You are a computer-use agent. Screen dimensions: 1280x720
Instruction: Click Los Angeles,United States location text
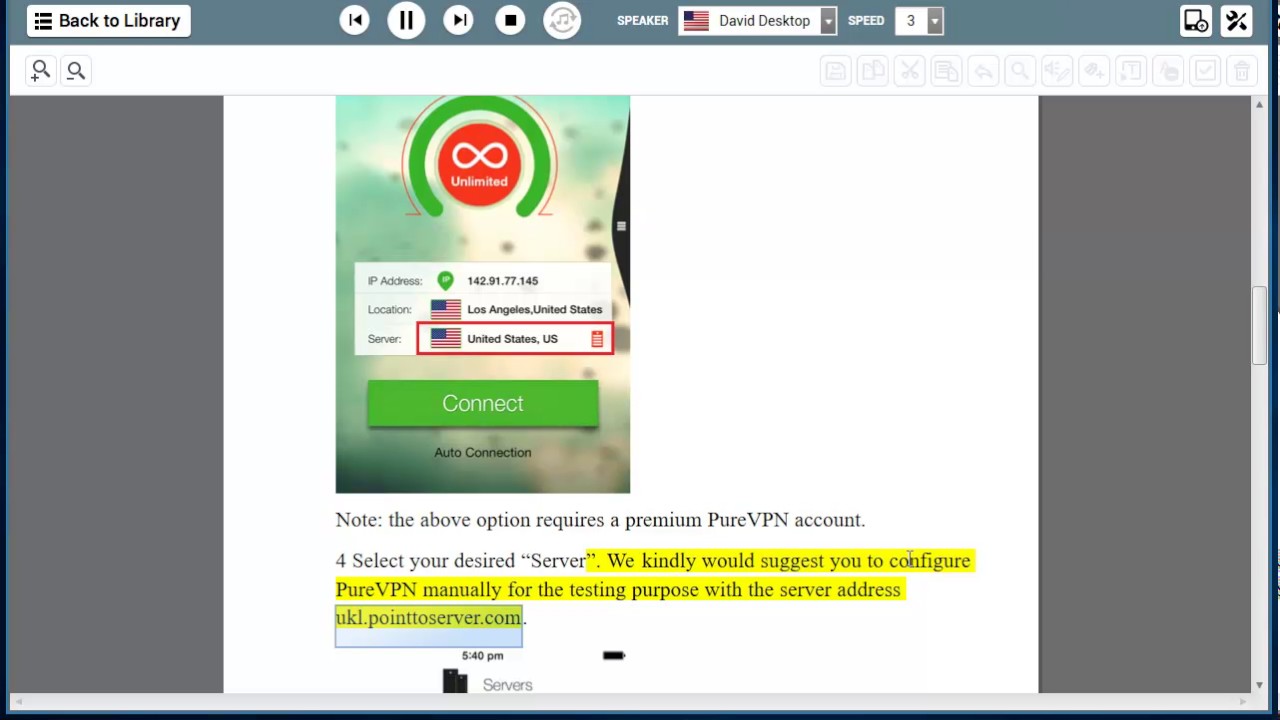click(x=534, y=310)
